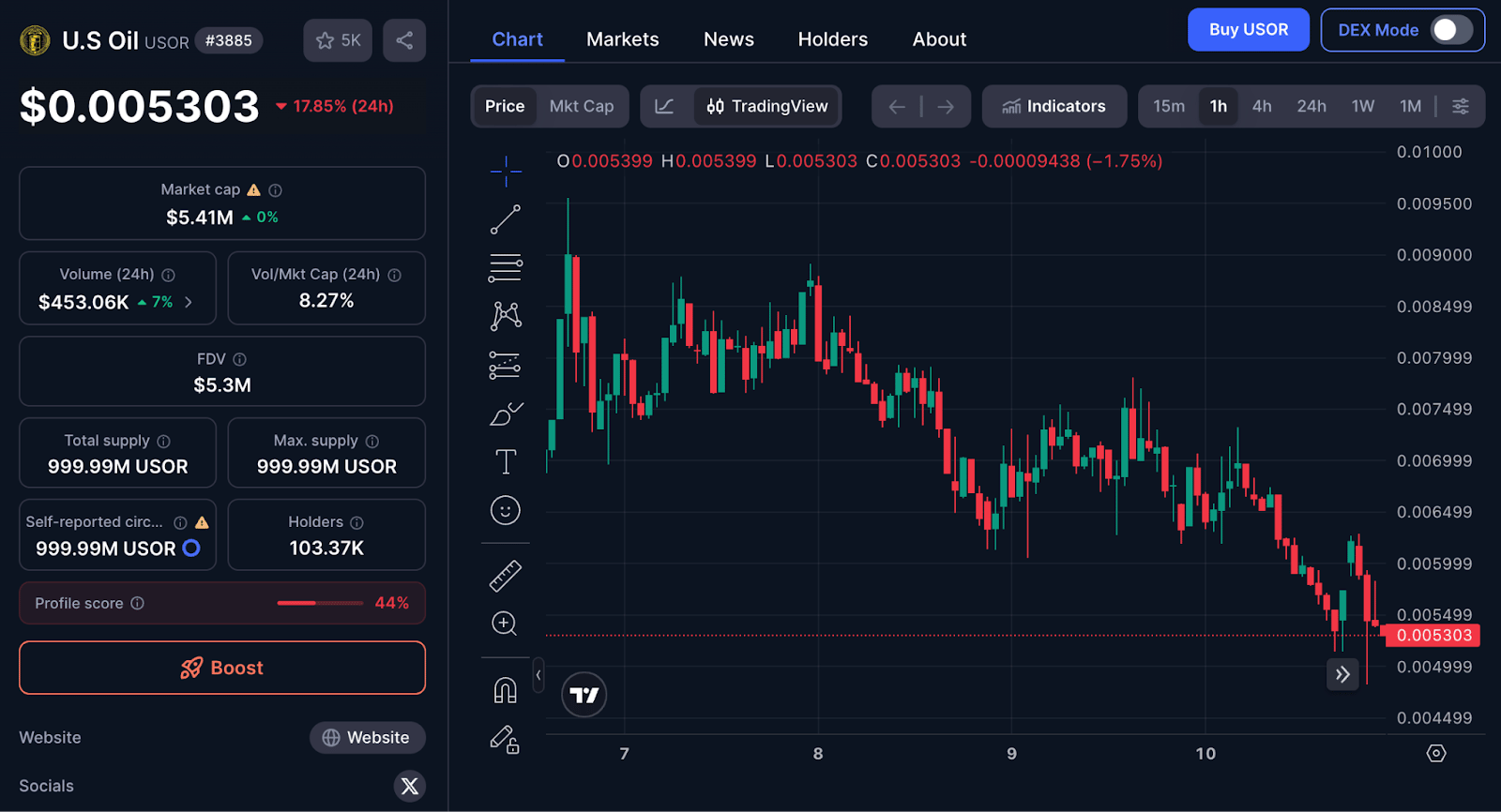Set chart interval to 4h
This screenshot has height=812, width=1501.
click(x=1262, y=106)
